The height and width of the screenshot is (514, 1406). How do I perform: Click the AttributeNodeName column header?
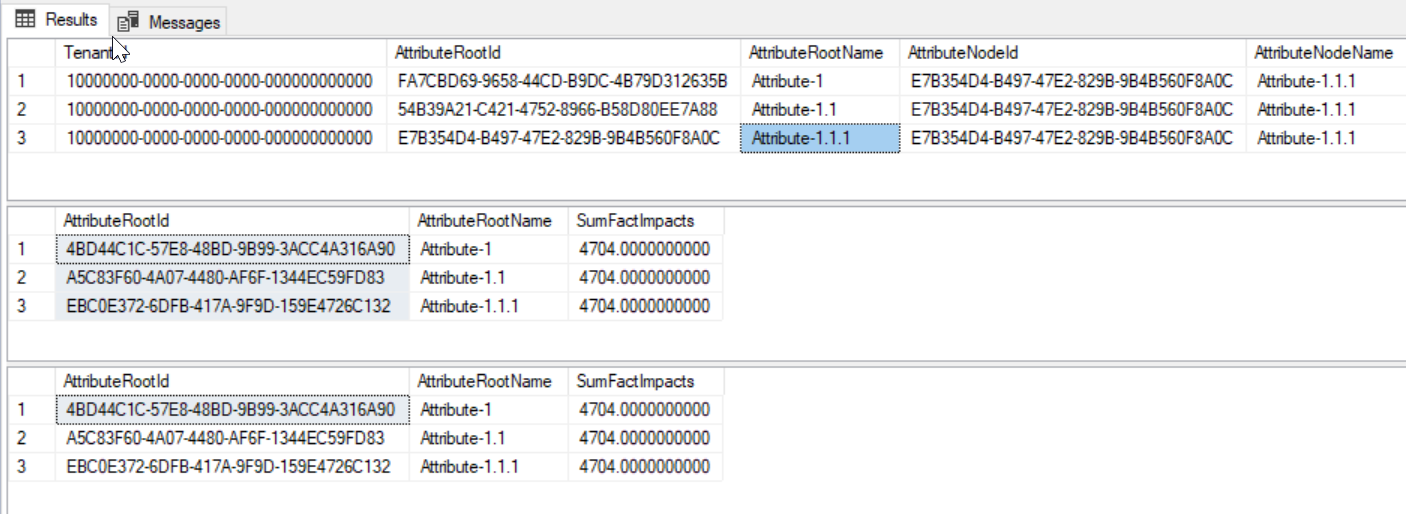tap(1323, 53)
